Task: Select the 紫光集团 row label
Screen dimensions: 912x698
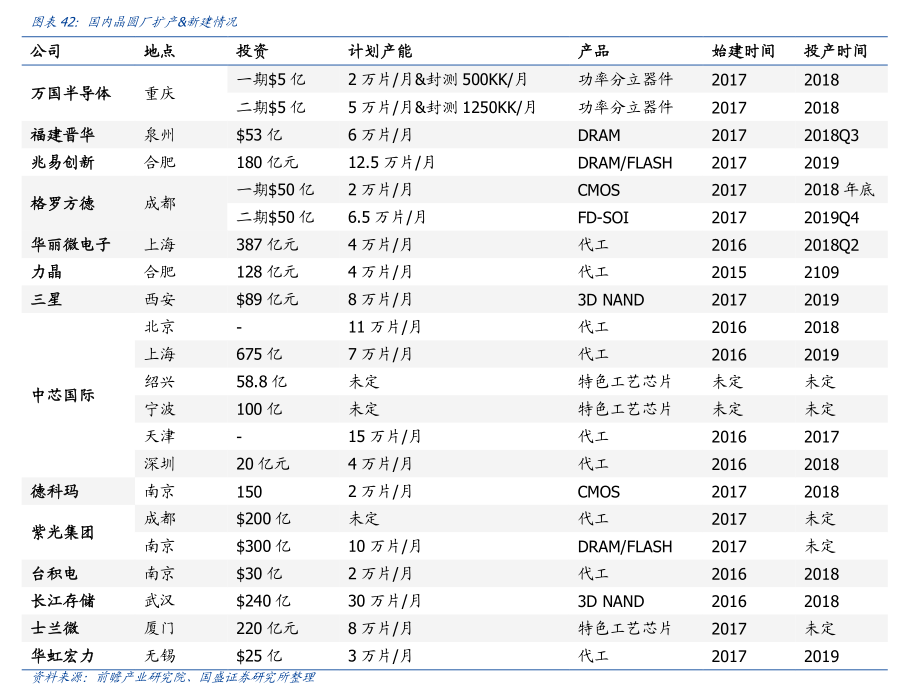Action: pos(63,533)
